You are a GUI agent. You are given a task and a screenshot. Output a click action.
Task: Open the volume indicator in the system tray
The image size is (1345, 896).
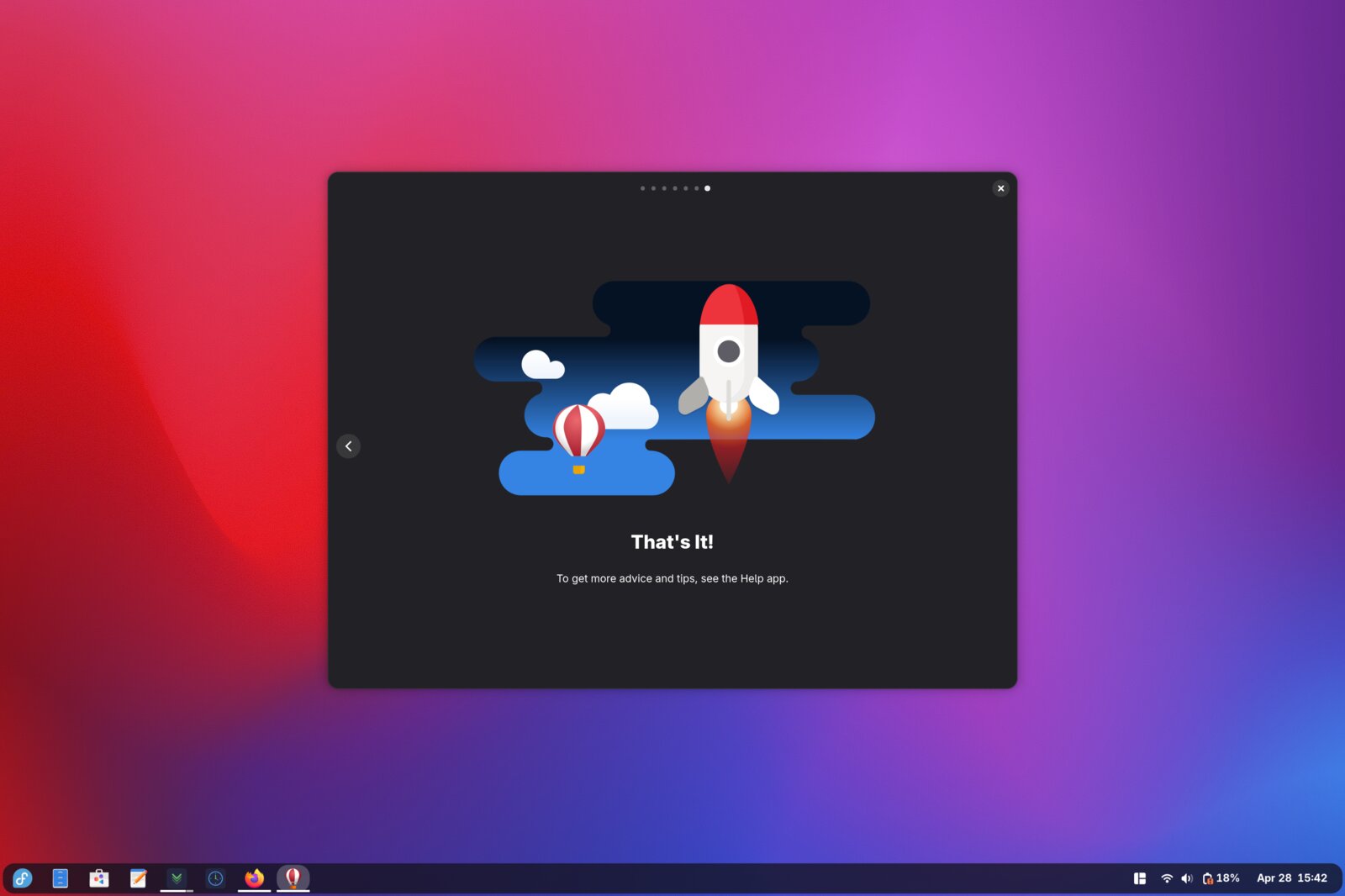coord(1187,878)
